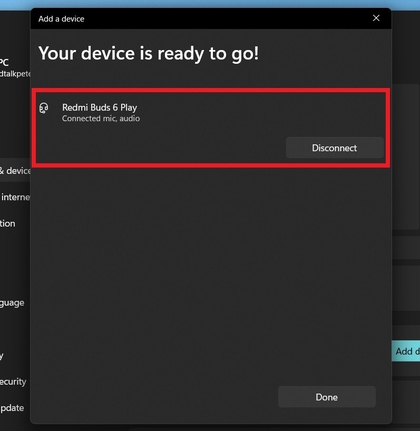Click Done in the Add a device dialog

coord(327,397)
